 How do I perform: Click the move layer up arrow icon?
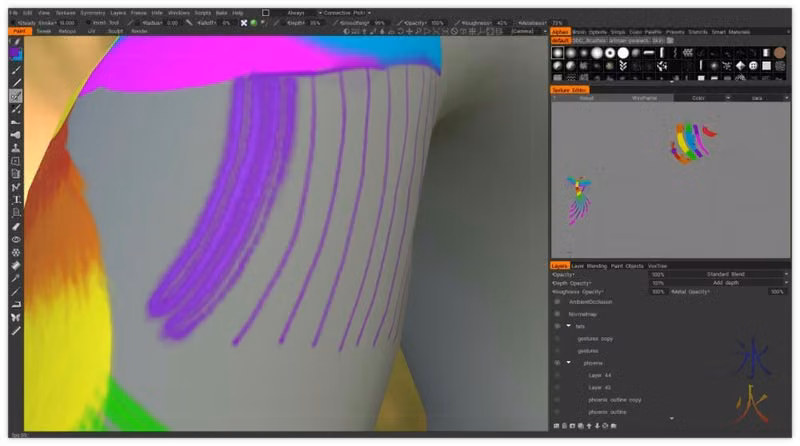pos(589,426)
